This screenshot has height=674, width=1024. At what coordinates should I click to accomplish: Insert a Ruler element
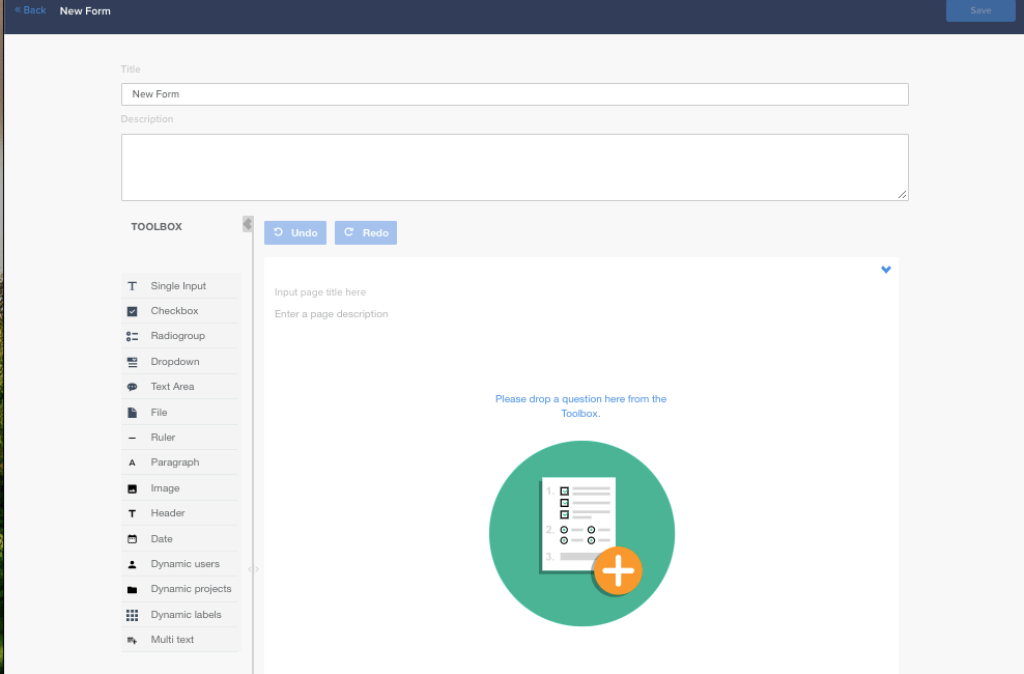(x=181, y=436)
